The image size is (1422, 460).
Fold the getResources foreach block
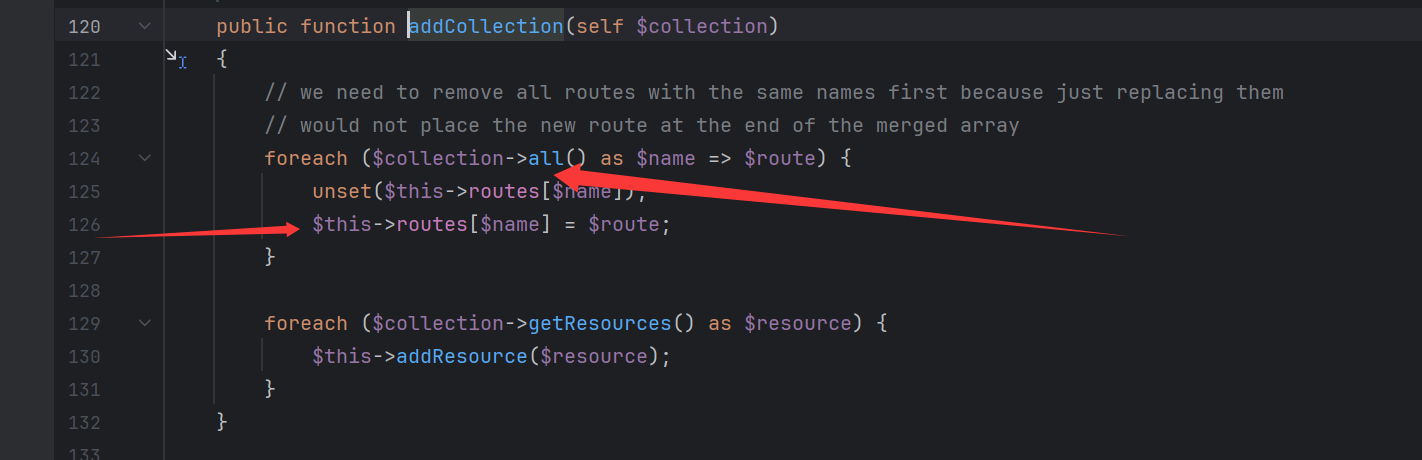(145, 323)
